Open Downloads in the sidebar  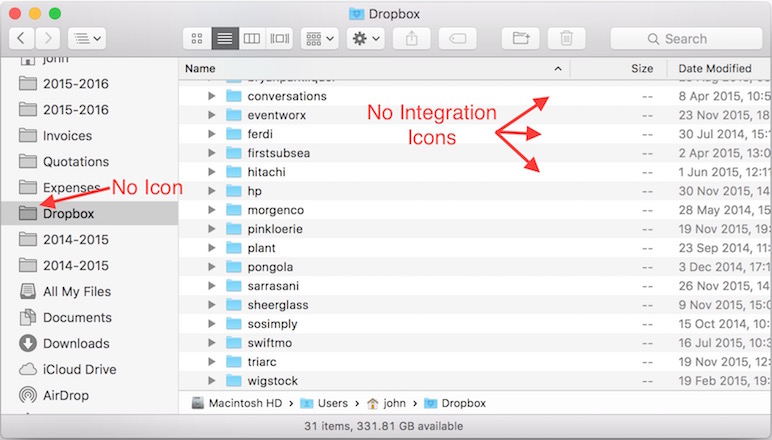click(89, 344)
